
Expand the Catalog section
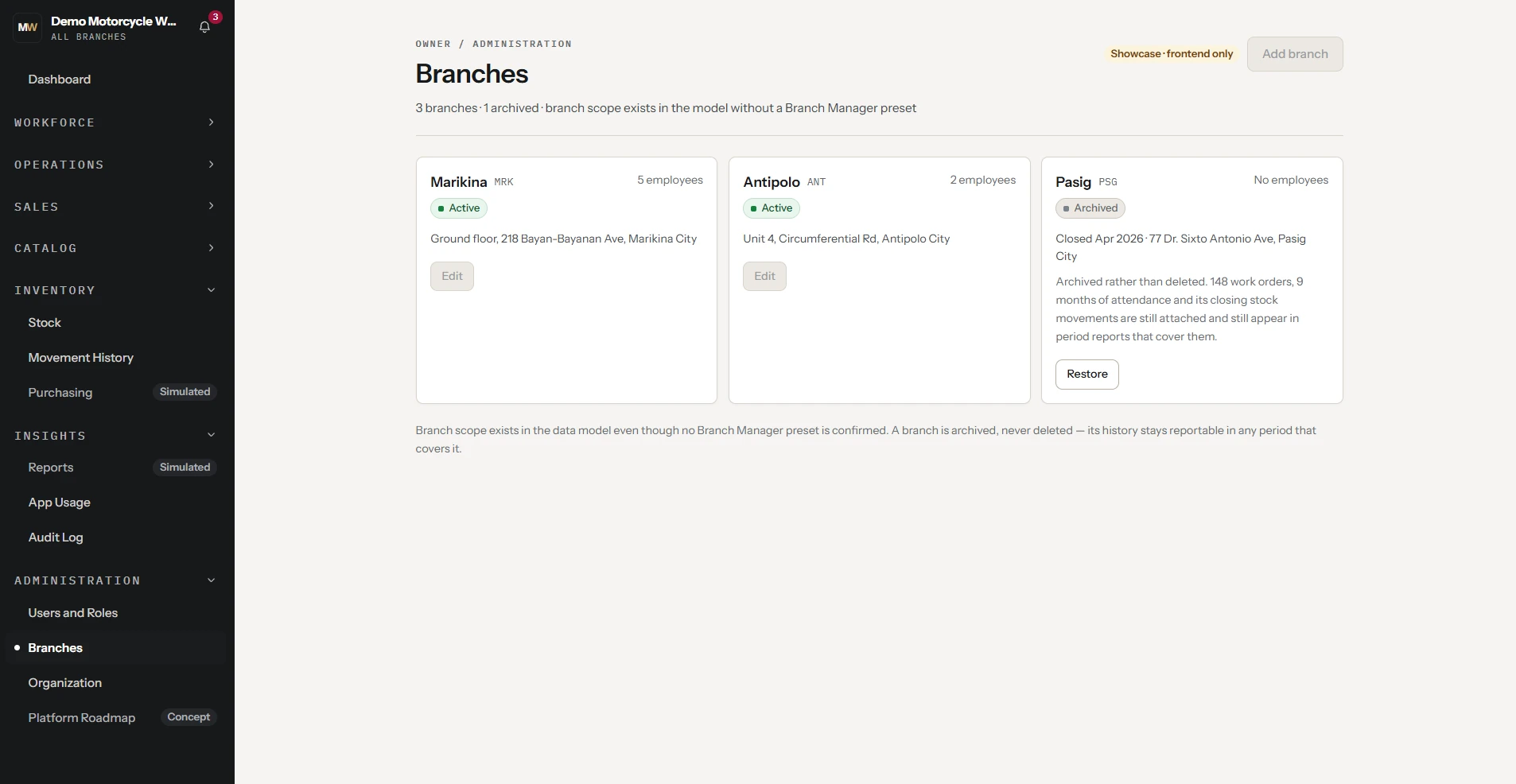pyautogui.click(x=115, y=248)
